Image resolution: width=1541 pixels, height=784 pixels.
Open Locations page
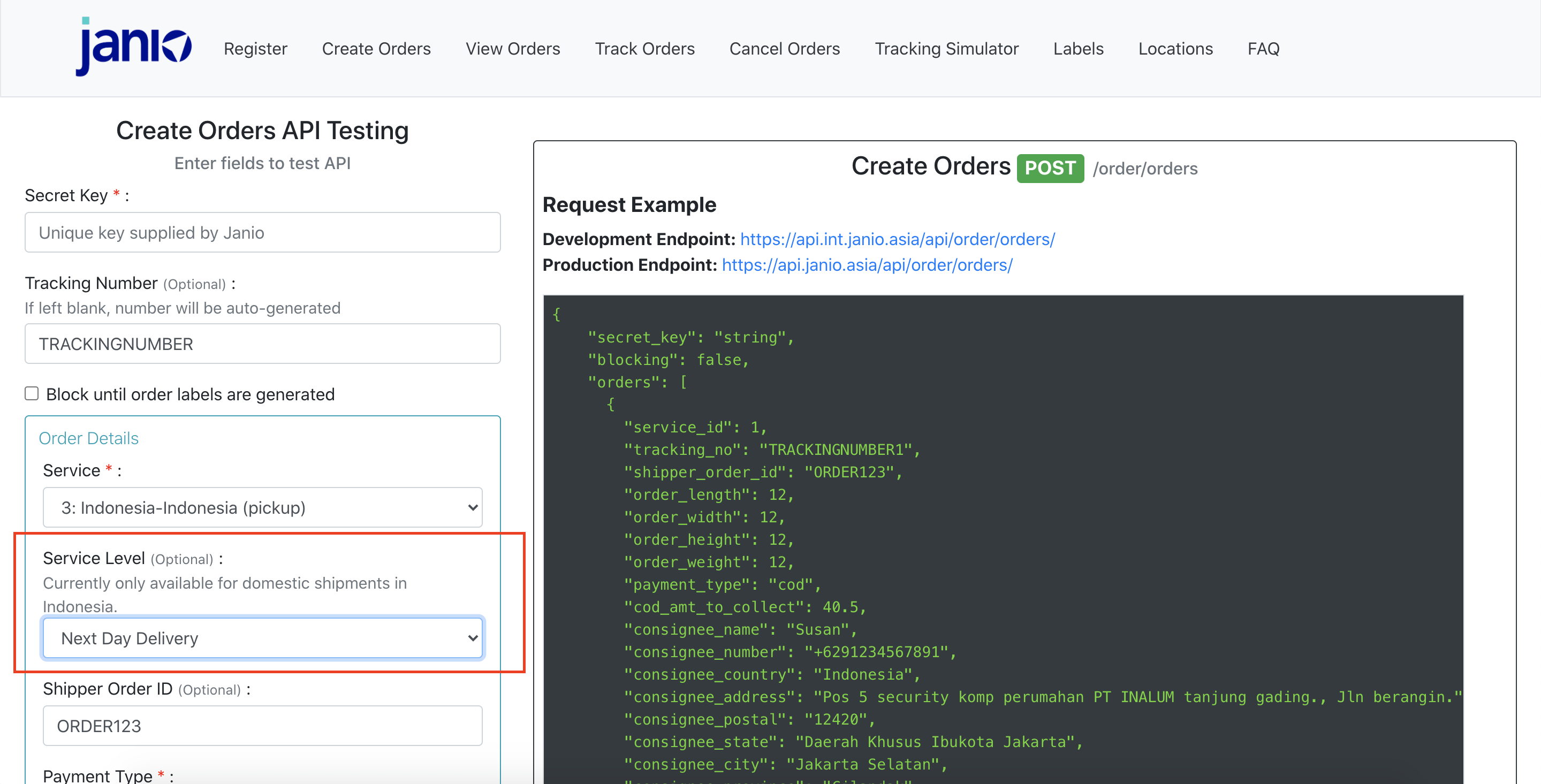(x=1175, y=49)
